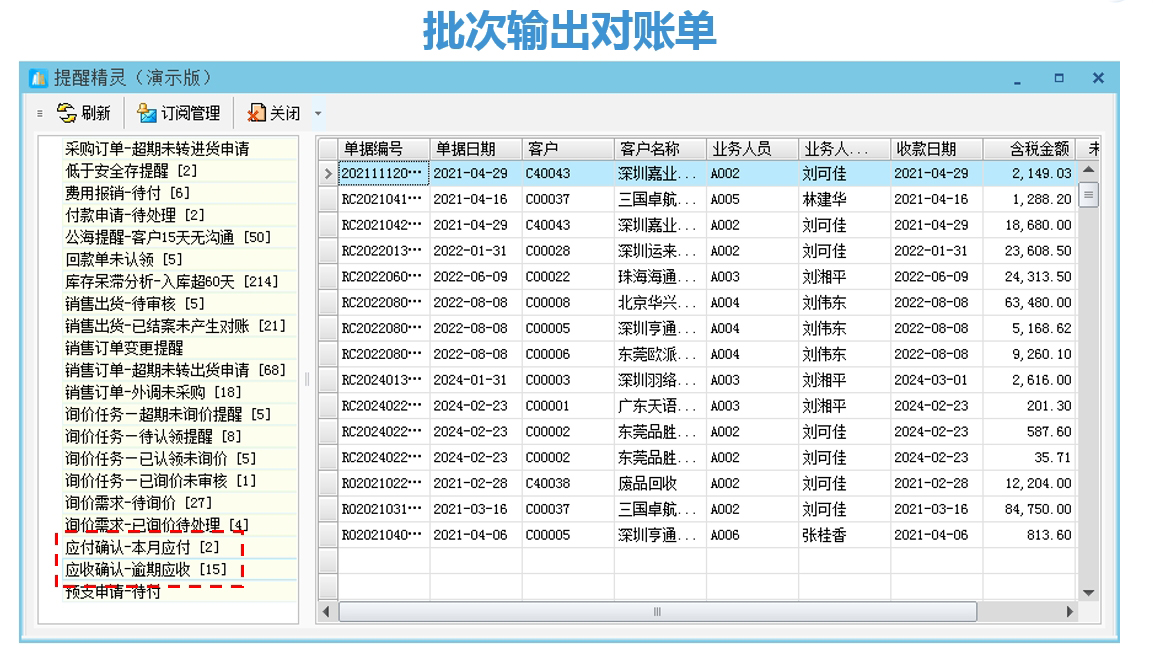Select 回款单未认领 [5] item

coord(123,260)
